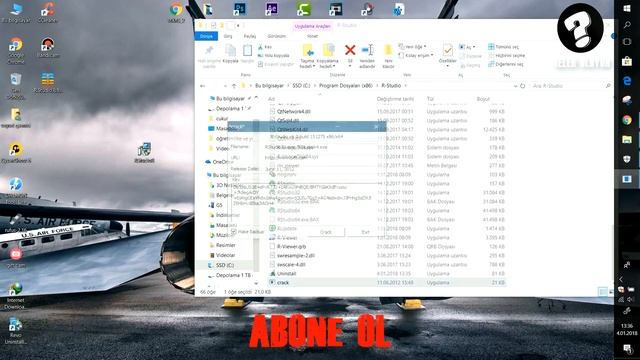
Task: Switch to the Yönet tab
Action: click(x=312, y=36)
